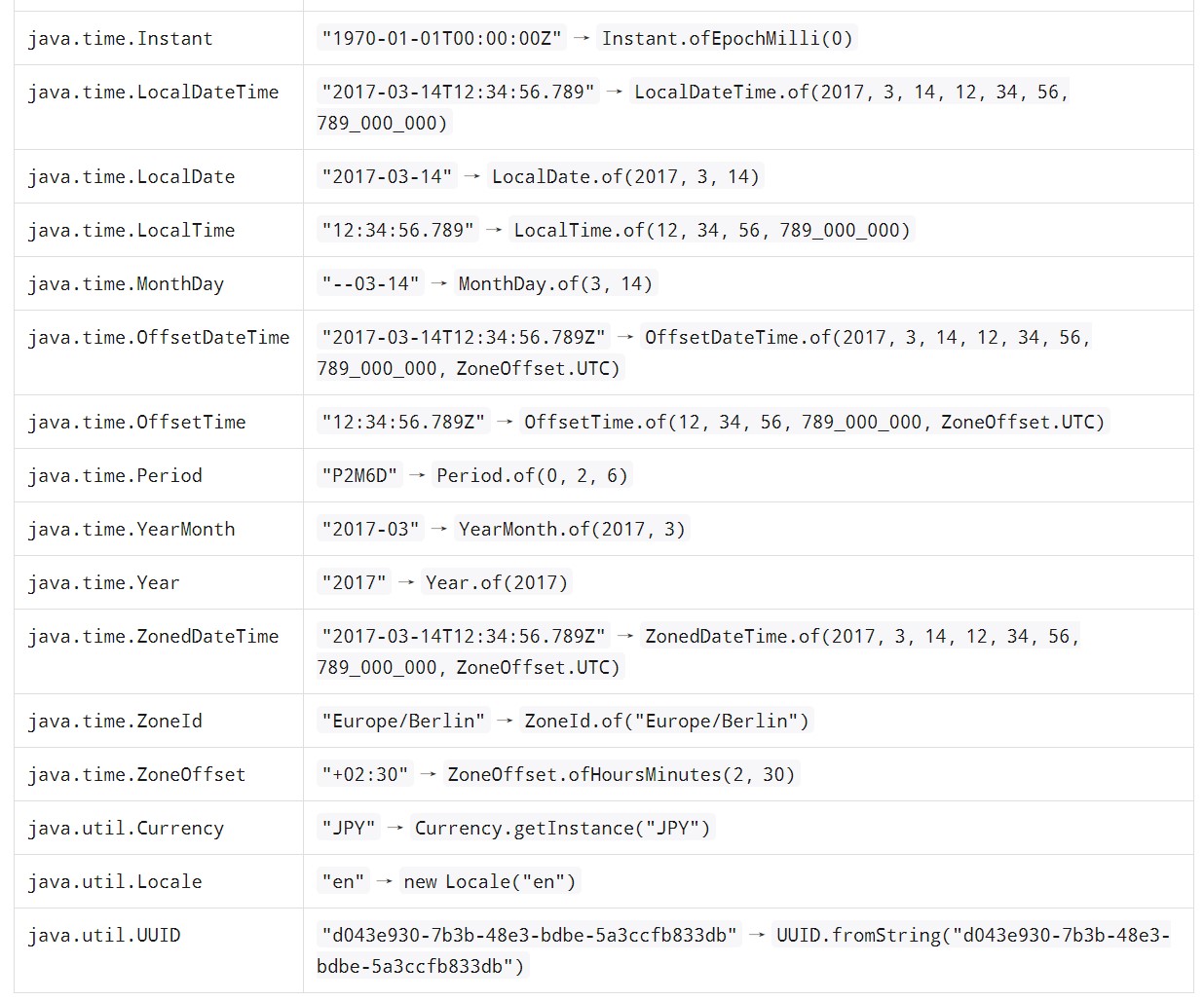The width and height of the screenshot is (1204, 1001).
Task: Click the java.time.ZoneOffset type name
Action: (136, 775)
